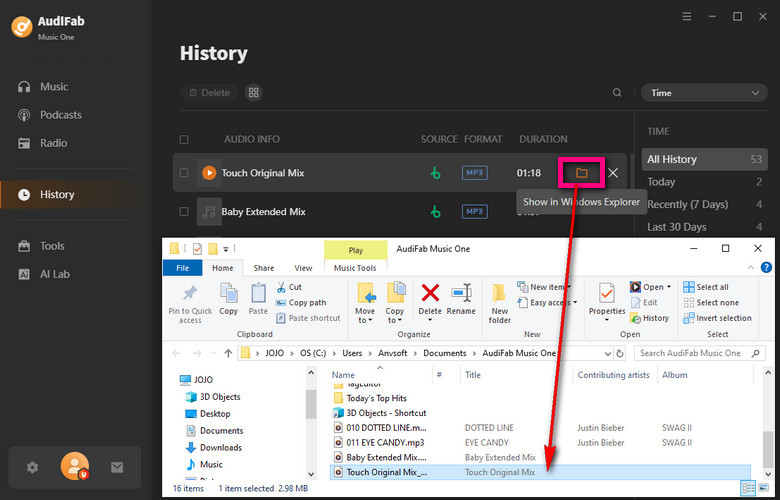Viewport: 780px width, 500px height.
Task: Switch history to grid view
Action: [254, 93]
